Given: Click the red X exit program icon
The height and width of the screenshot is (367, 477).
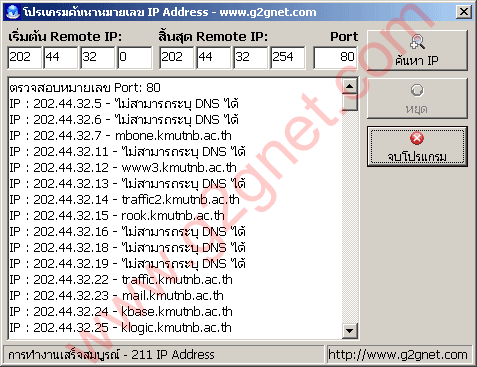Looking at the screenshot, I should pos(417,138).
